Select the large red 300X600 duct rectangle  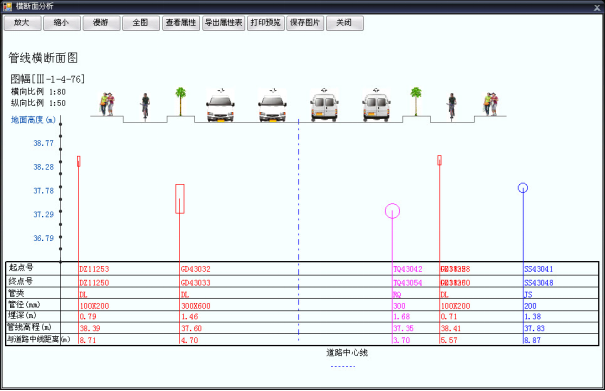click(x=180, y=199)
